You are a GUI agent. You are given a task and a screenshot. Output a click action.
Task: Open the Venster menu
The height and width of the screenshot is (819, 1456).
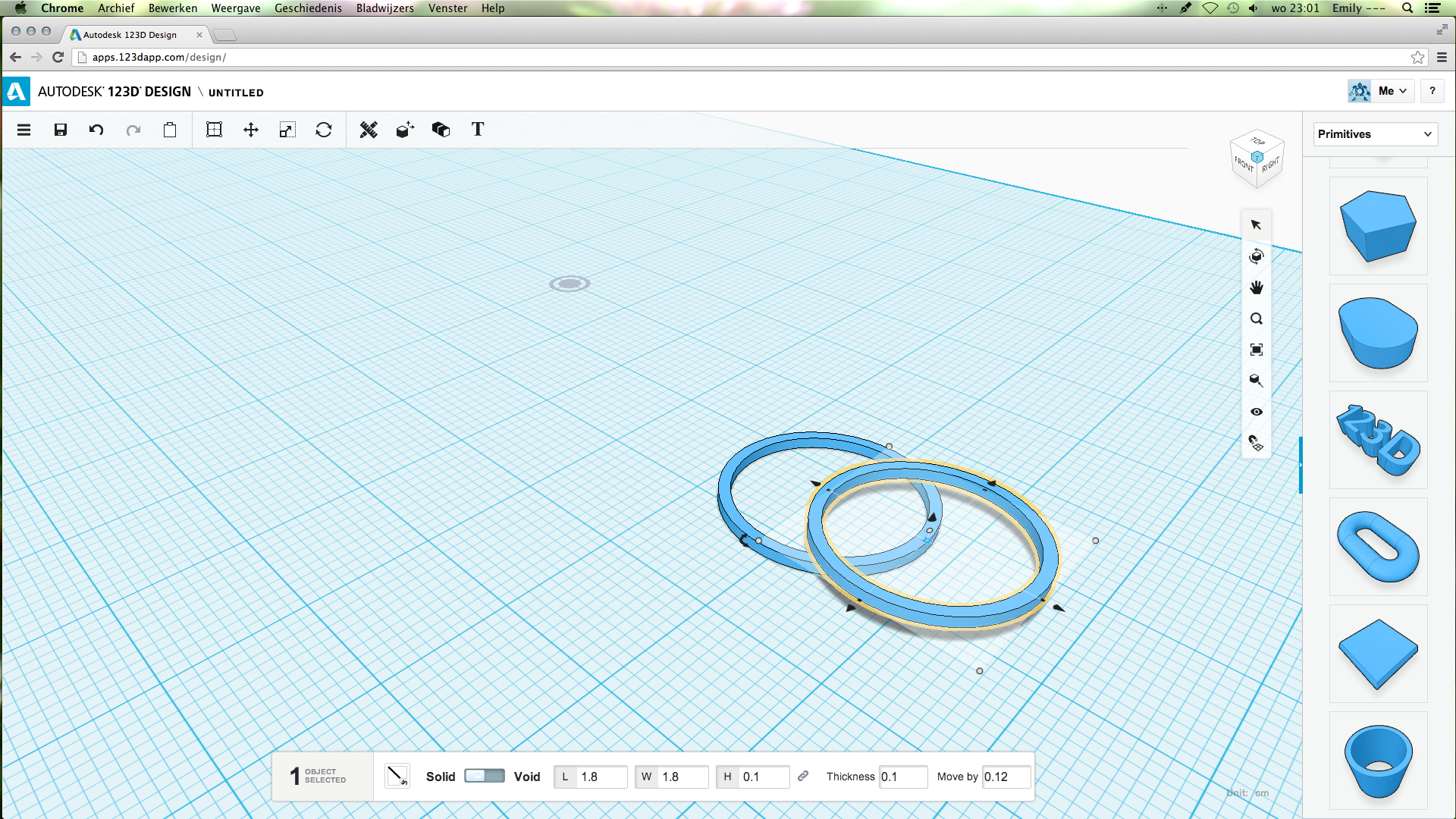tap(447, 8)
